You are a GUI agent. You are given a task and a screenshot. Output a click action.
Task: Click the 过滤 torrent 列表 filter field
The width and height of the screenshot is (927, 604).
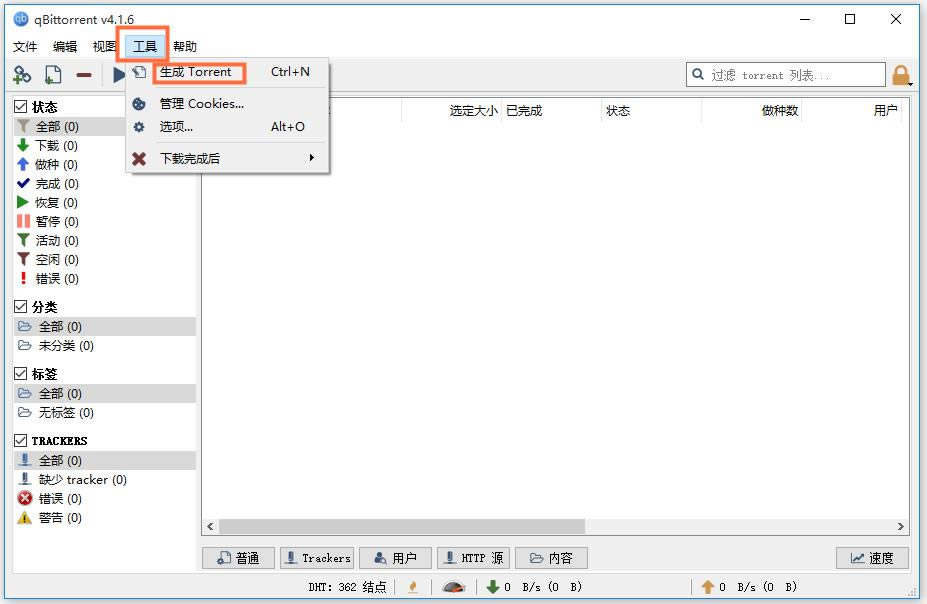pos(786,74)
